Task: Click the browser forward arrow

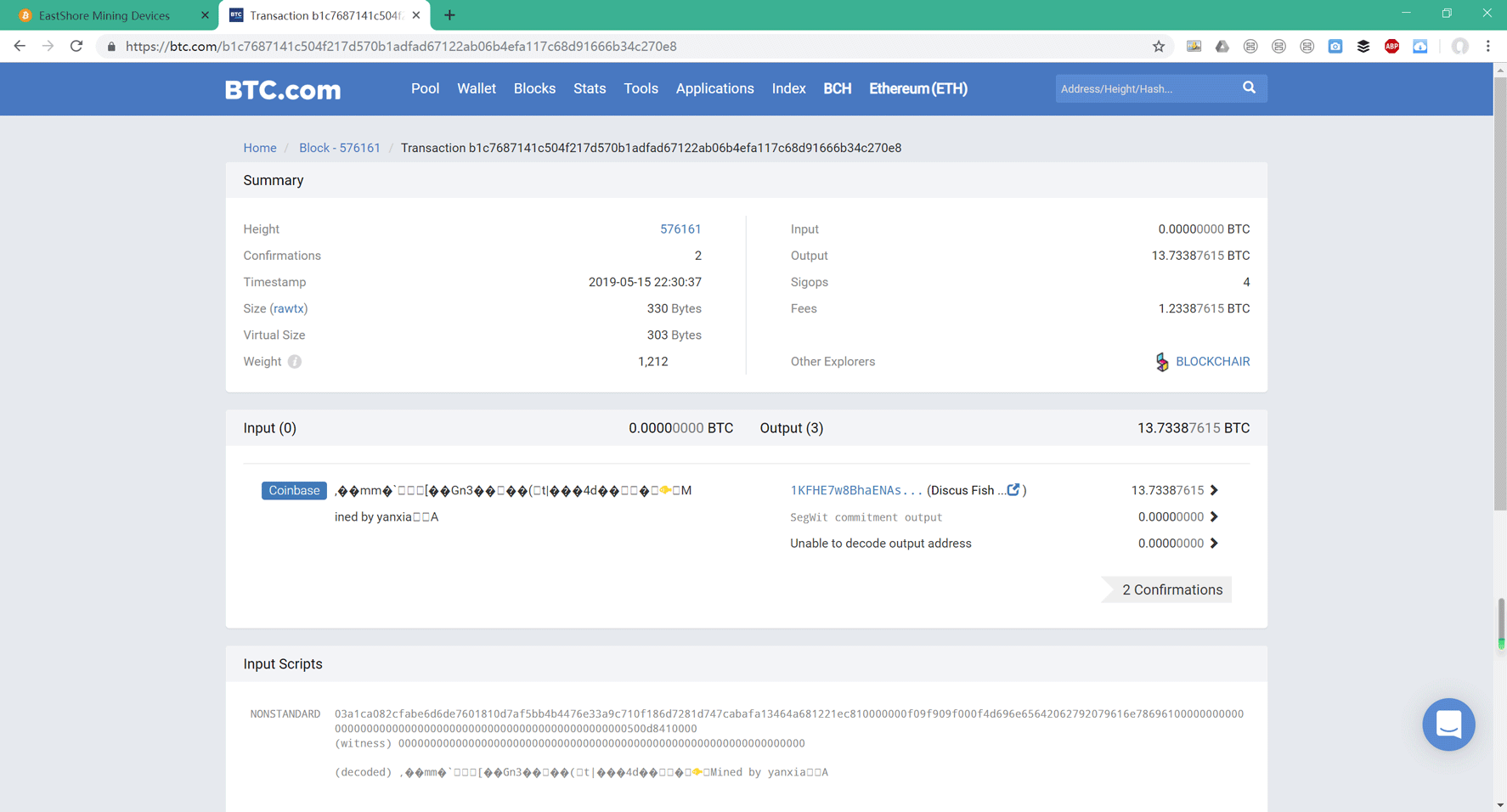Action: click(48, 46)
